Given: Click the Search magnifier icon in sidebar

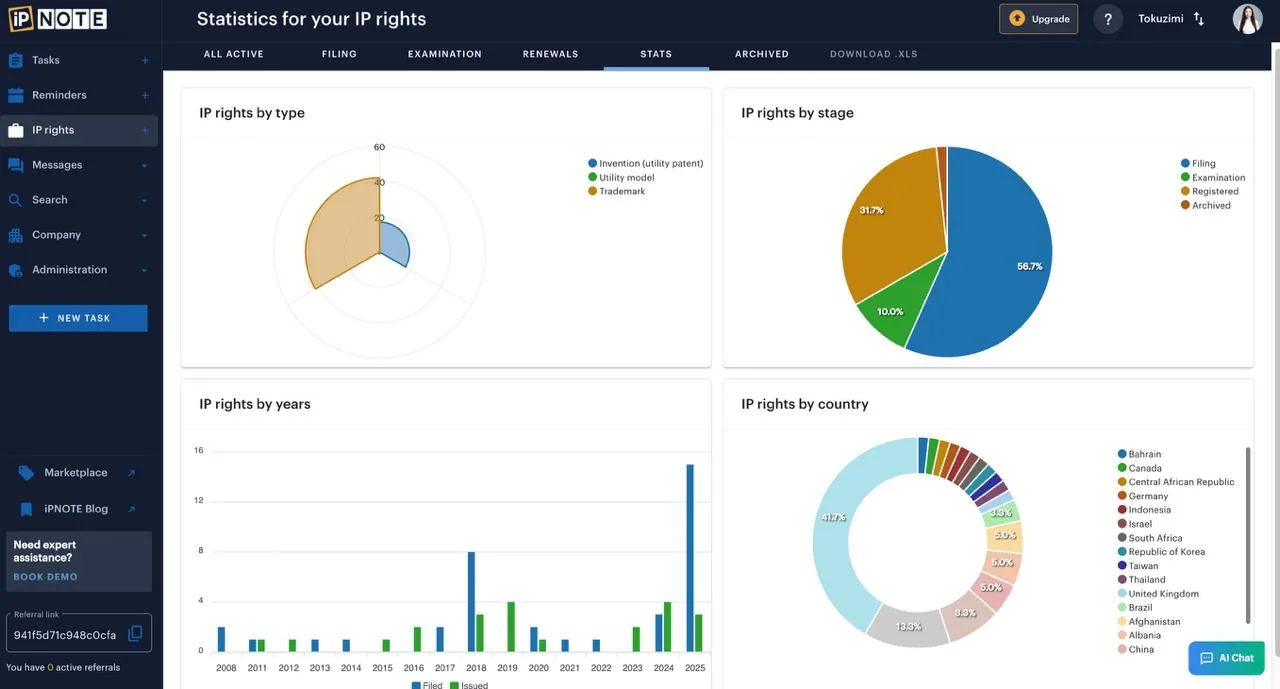Looking at the screenshot, I should [x=15, y=200].
